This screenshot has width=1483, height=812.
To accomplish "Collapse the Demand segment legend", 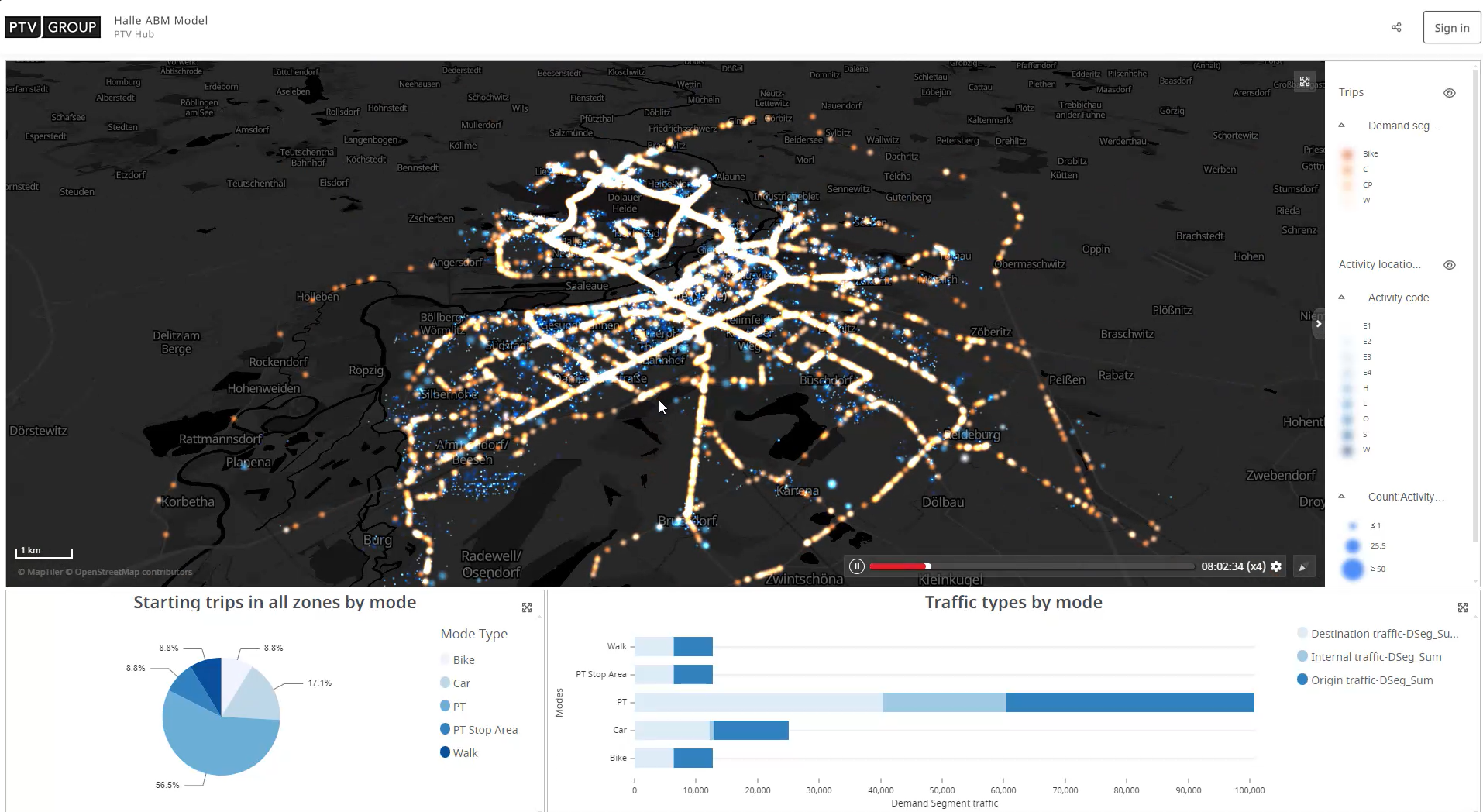I will [1343, 125].
